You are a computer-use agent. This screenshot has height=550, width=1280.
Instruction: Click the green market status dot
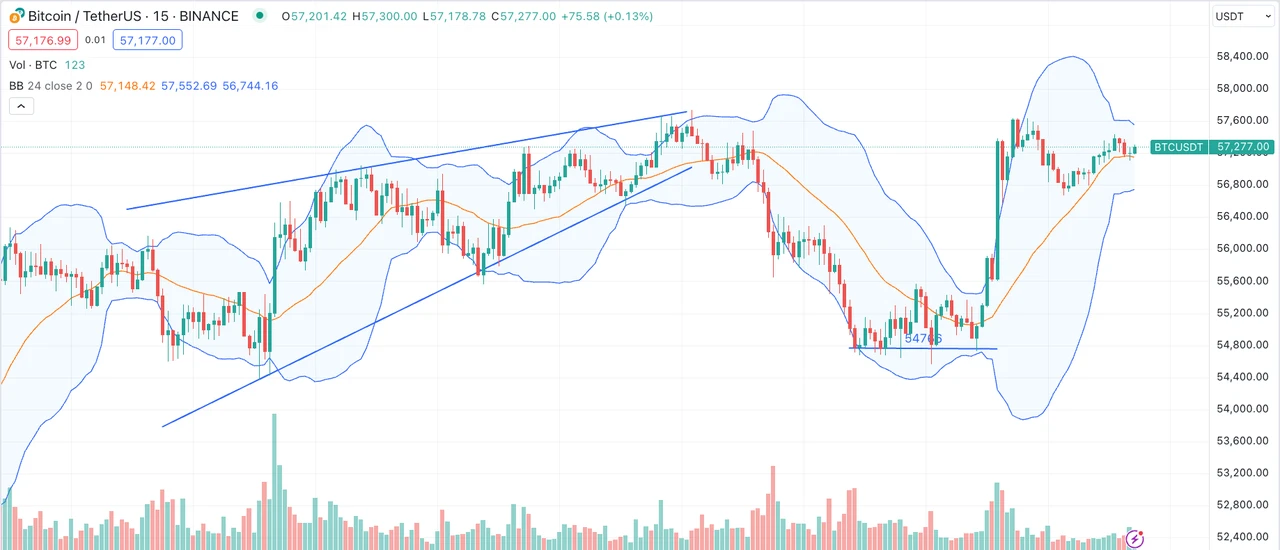click(x=261, y=16)
